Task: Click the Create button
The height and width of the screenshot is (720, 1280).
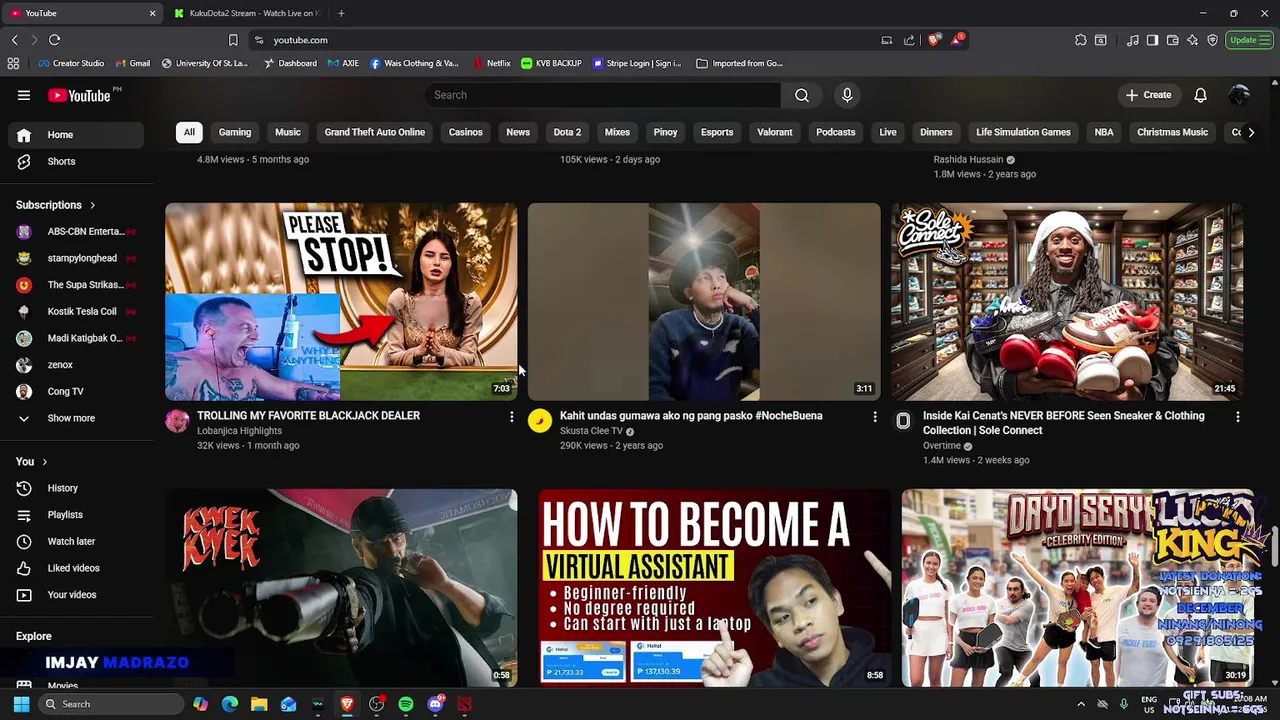Action: pyautogui.click(x=1148, y=95)
